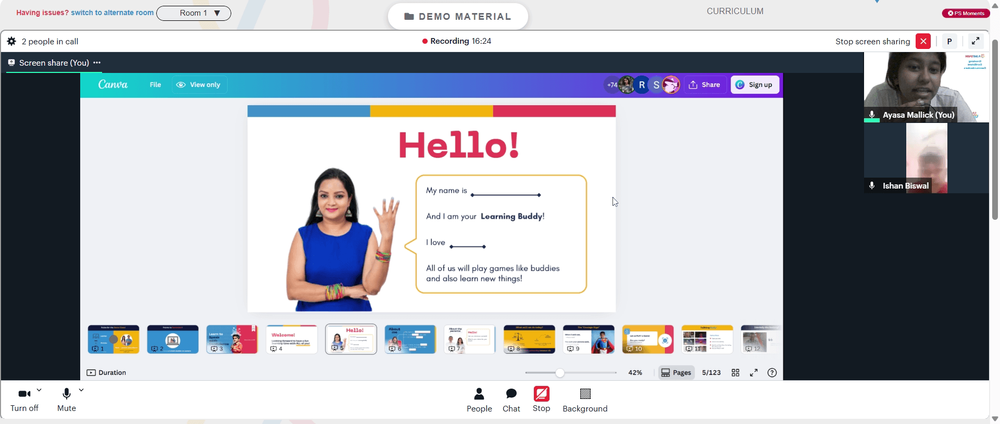Open call settings gear icon

point(11,41)
